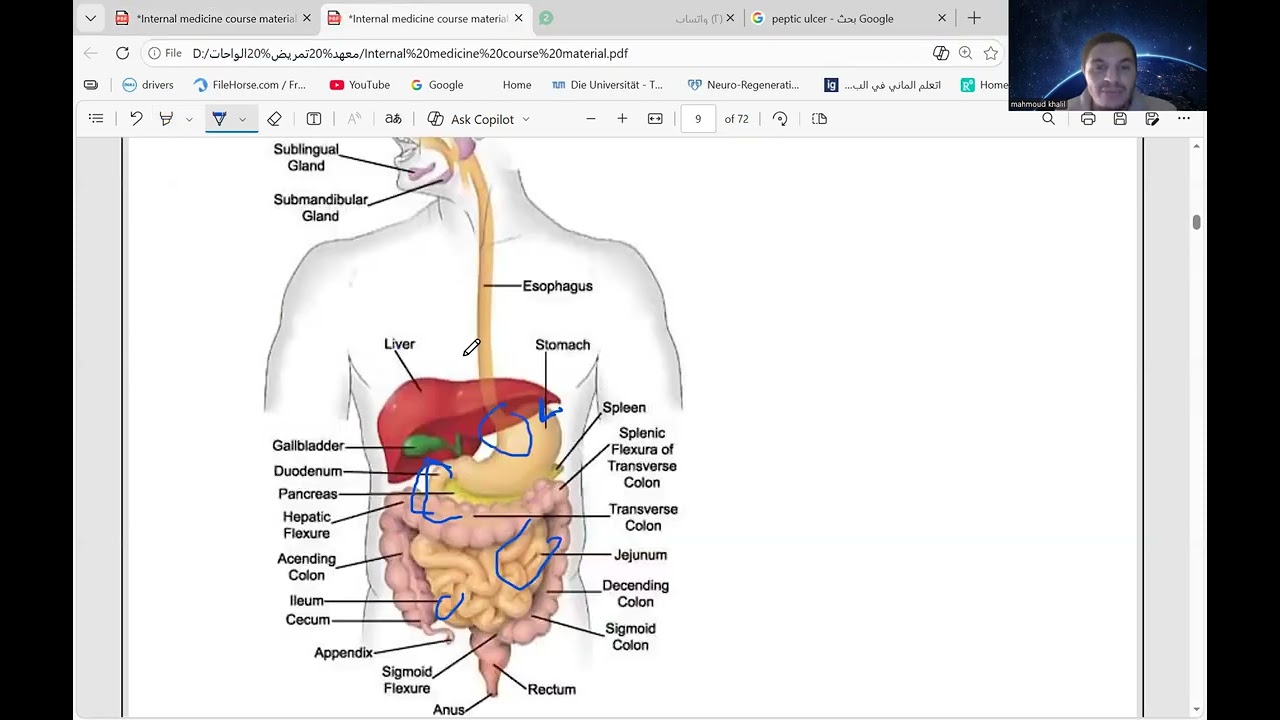Click the Fit to width icon

(x=655, y=119)
